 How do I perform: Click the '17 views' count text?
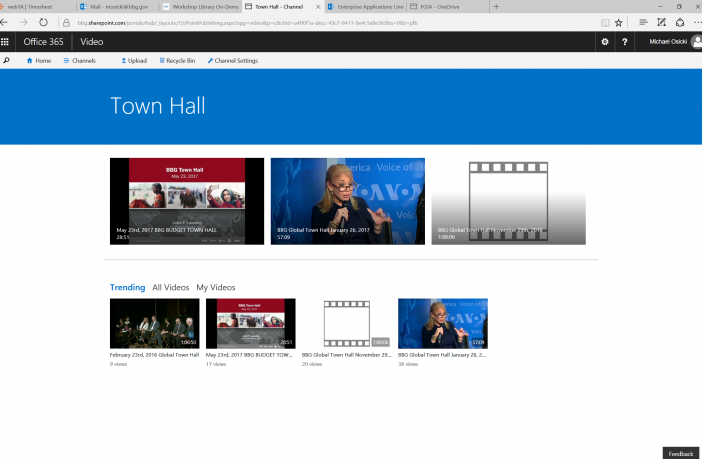[216, 364]
